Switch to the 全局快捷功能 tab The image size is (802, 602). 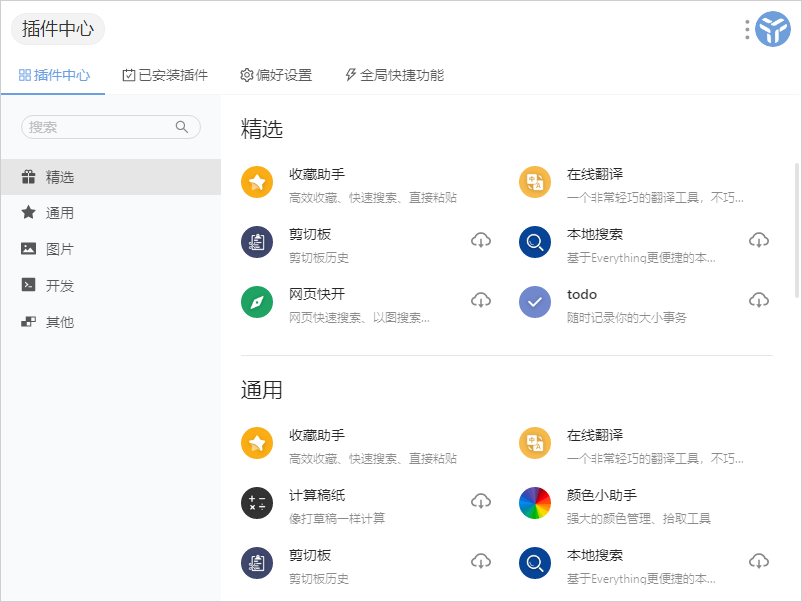point(396,74)
